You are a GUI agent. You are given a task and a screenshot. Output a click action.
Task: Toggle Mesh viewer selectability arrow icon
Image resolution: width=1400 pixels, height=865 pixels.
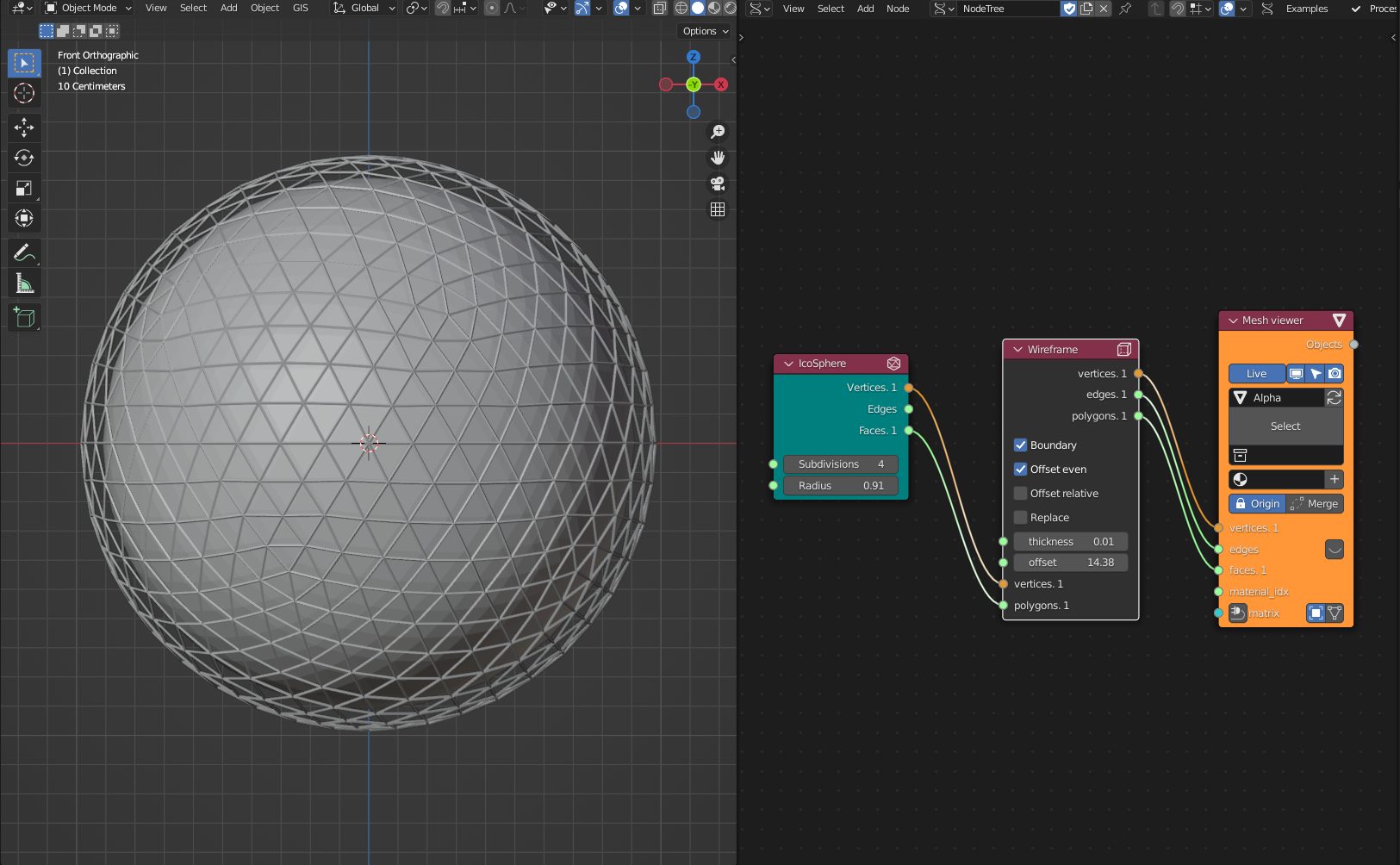(1316, 374)
